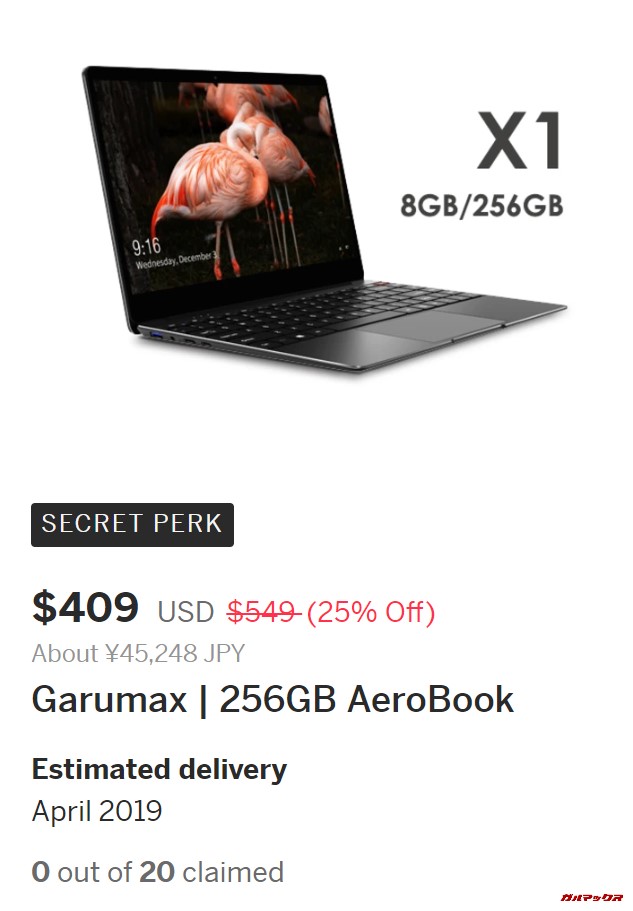Screen dimensions: 633x911
Task: Click the strikethrough $549 original price
Action: [263, 612]
